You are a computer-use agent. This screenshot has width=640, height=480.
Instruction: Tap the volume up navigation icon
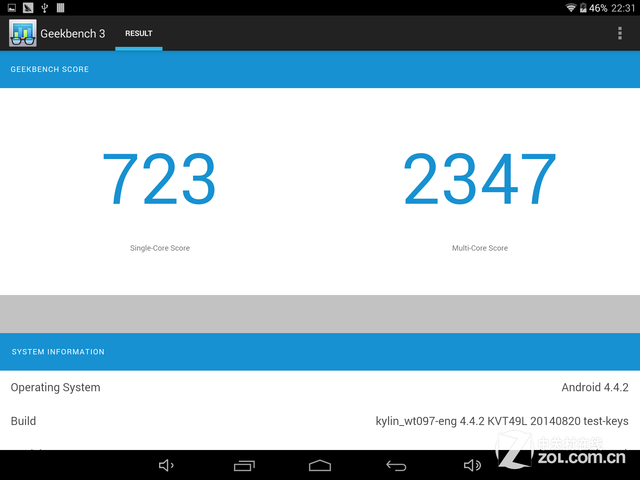pos(472,465)
